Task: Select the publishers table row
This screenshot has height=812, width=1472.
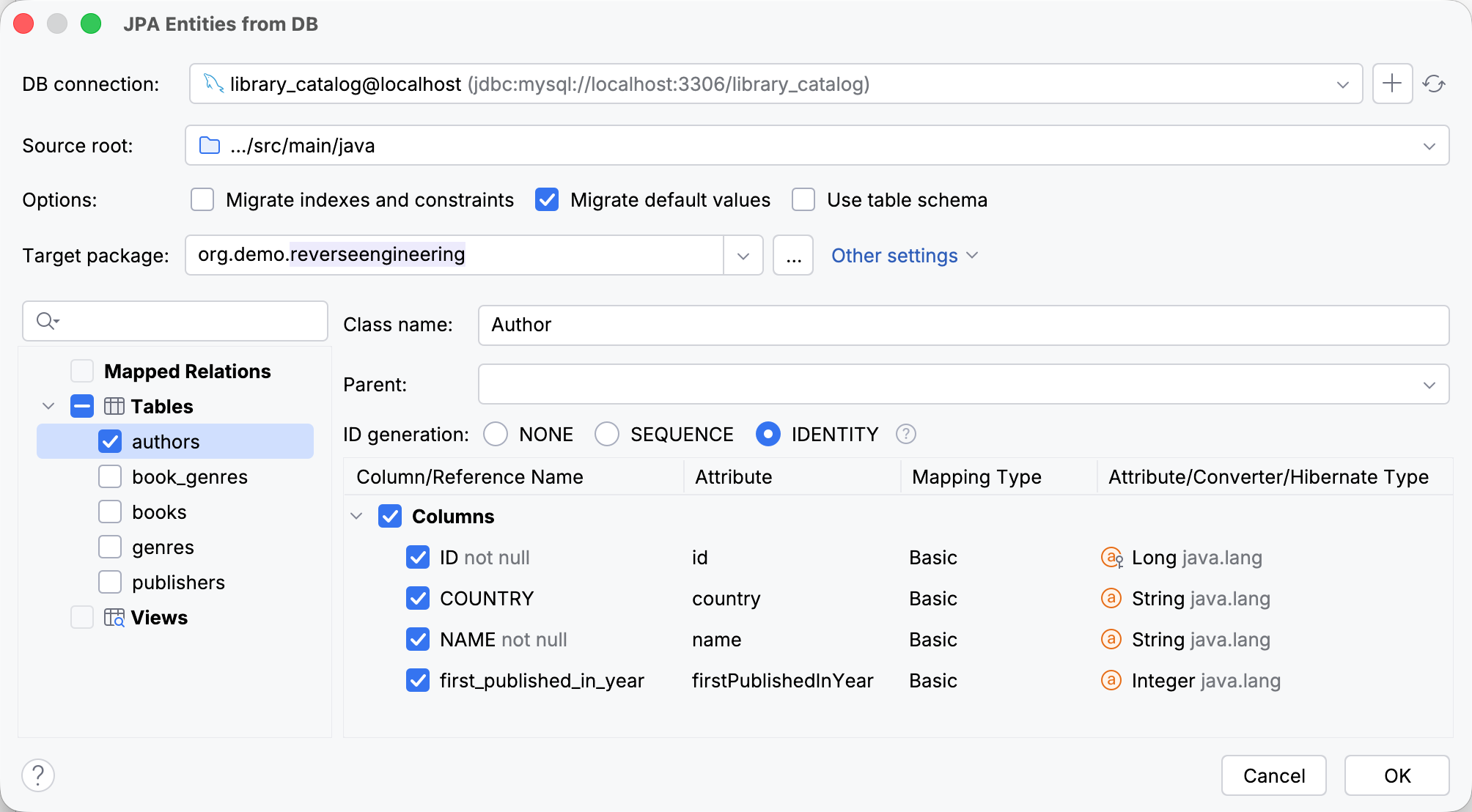Action: pyautogui.click(x=175, y=582)
